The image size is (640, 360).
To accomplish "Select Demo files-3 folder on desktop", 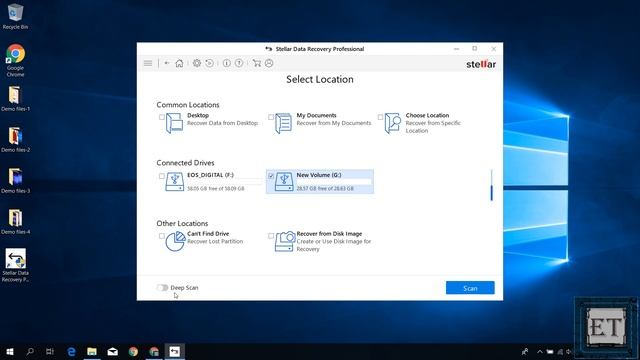I will pyautogui.click(x=15, y=180).
